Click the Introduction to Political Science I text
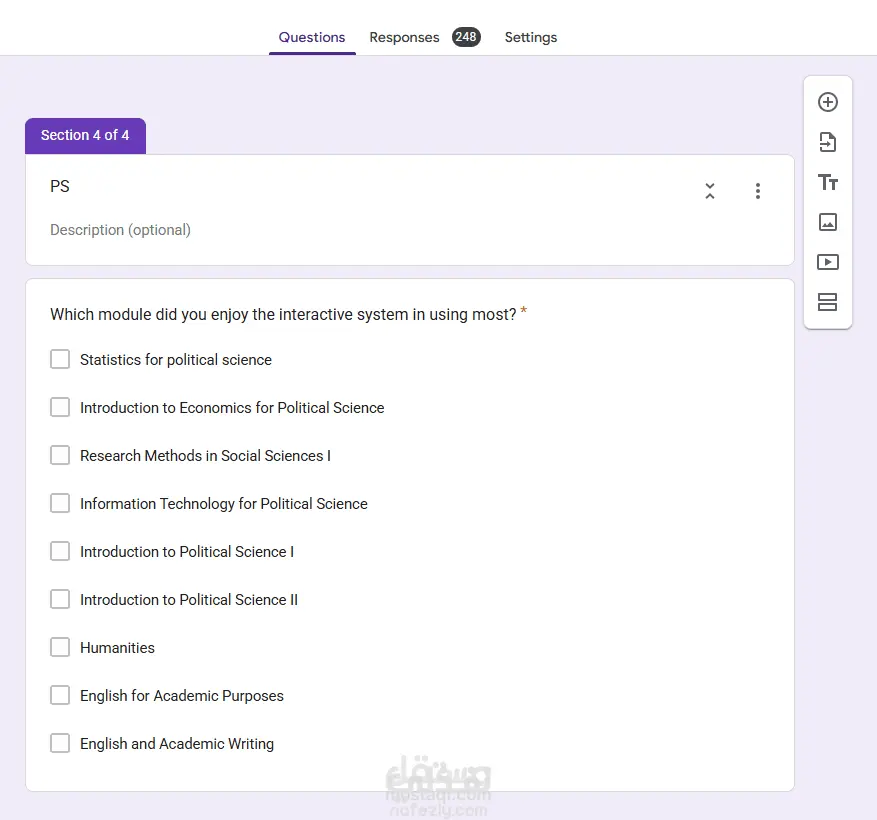 tap(187, 552)
